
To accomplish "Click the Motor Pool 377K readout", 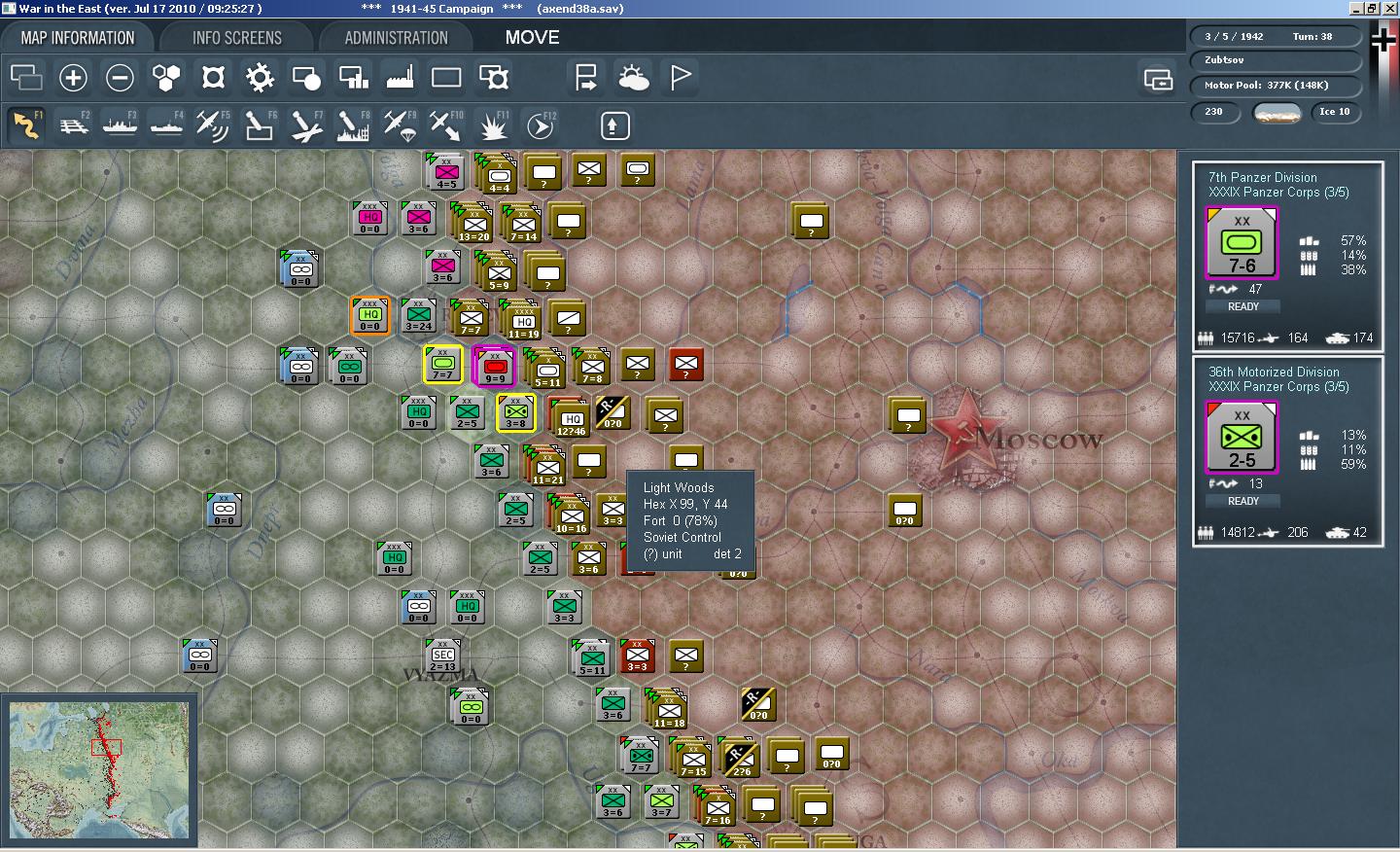I will [x=1275, y=86].
